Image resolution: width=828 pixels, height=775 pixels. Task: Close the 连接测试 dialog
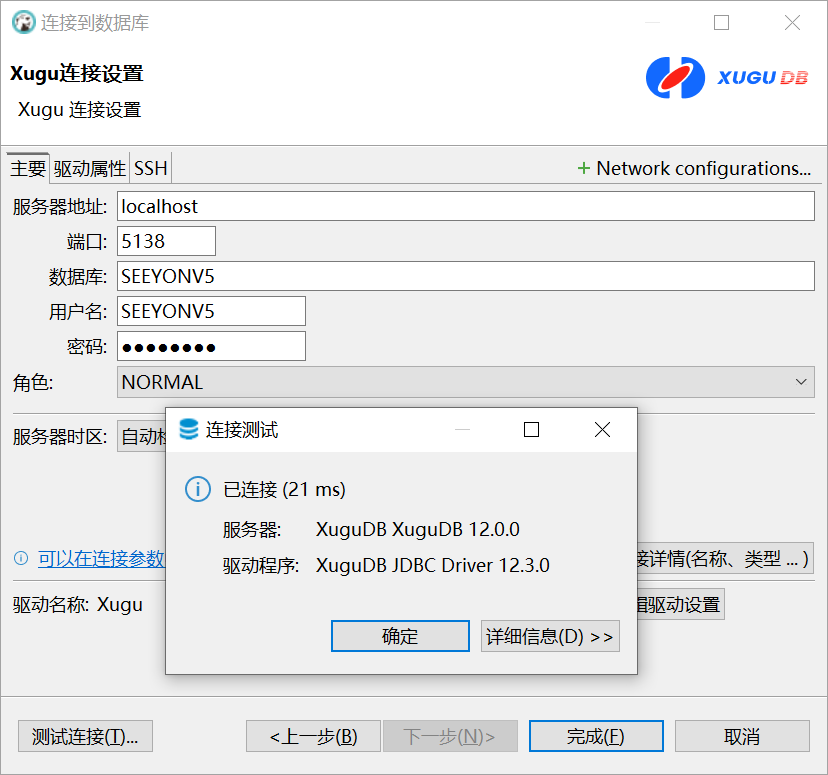point(602,430)
